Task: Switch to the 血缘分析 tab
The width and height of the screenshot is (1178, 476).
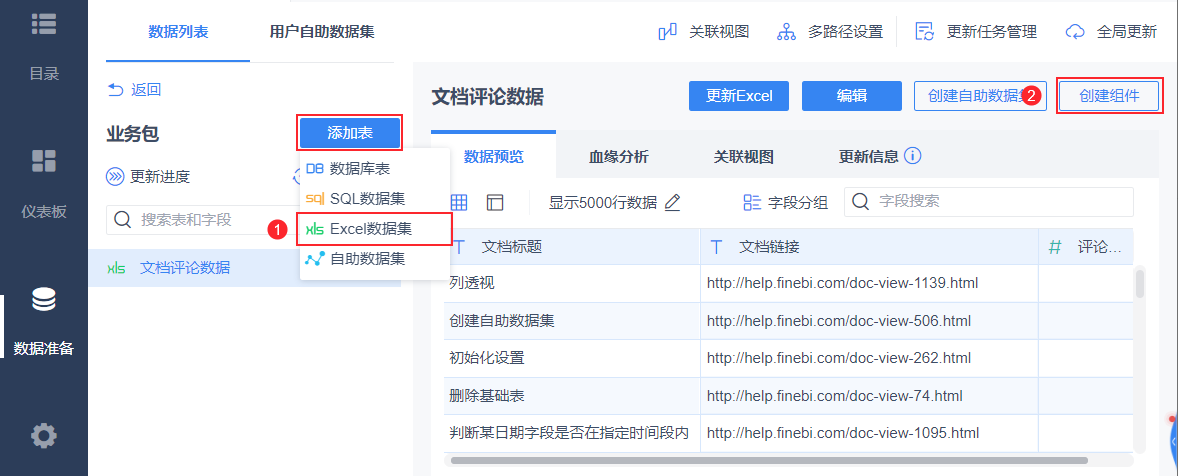Action: click(x=618, y=156)
